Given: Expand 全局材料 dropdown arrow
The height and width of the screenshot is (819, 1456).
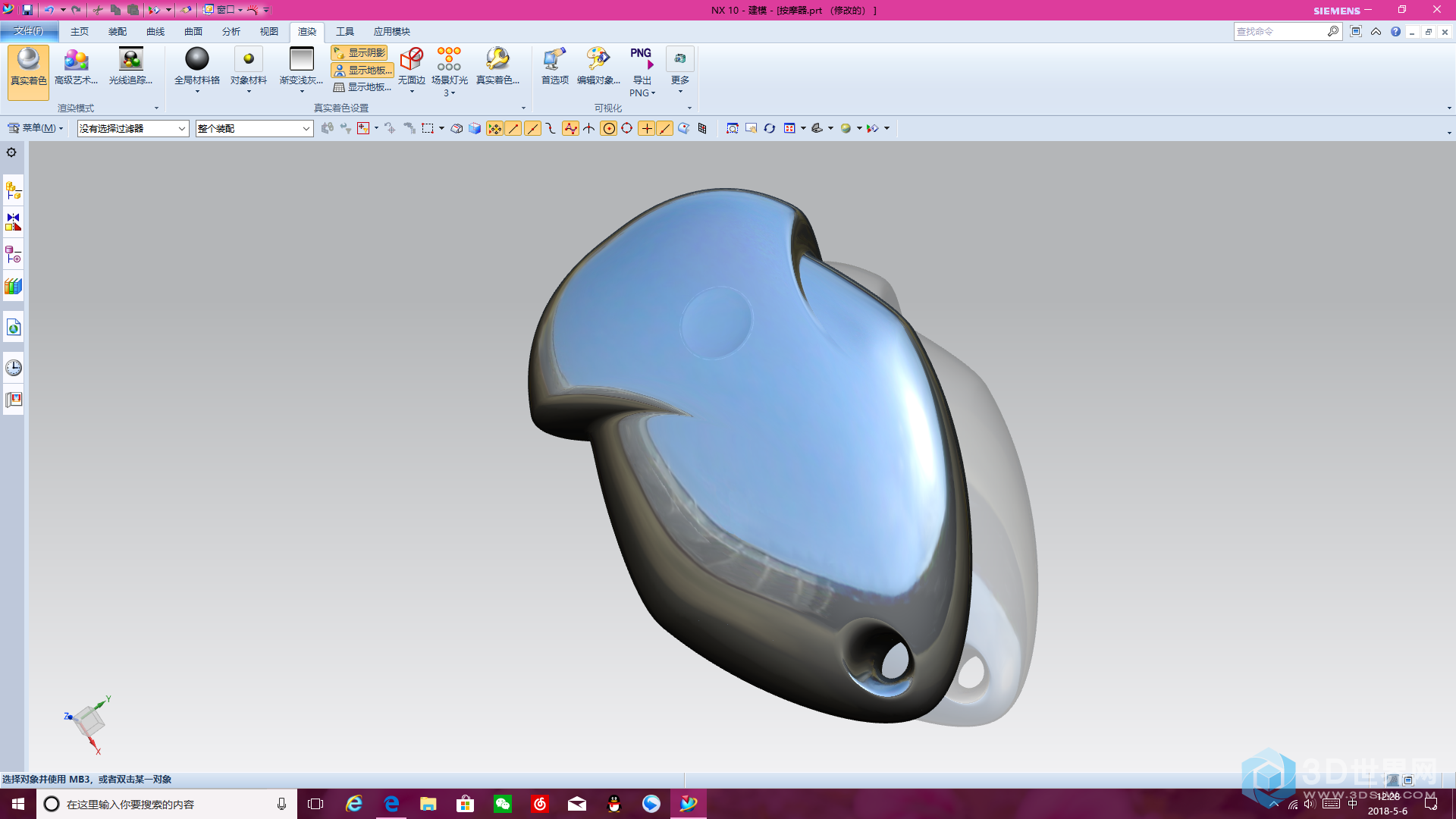Looking at the screenshot, I should pos(197,92).
